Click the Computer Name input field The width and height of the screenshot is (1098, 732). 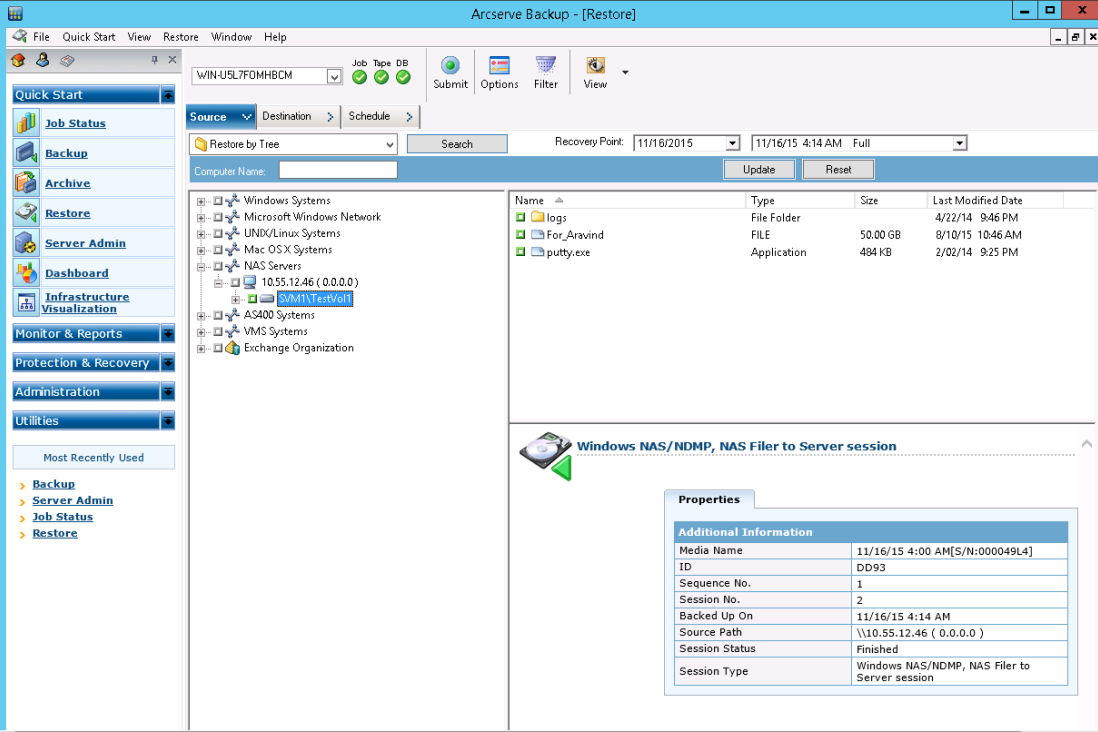[338, 170]
